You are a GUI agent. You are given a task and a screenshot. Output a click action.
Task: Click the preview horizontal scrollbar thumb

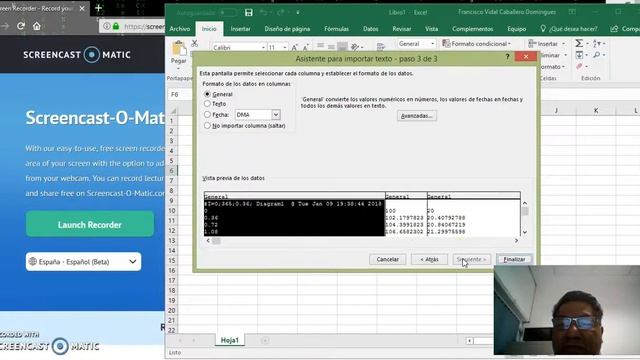point(216,241)
